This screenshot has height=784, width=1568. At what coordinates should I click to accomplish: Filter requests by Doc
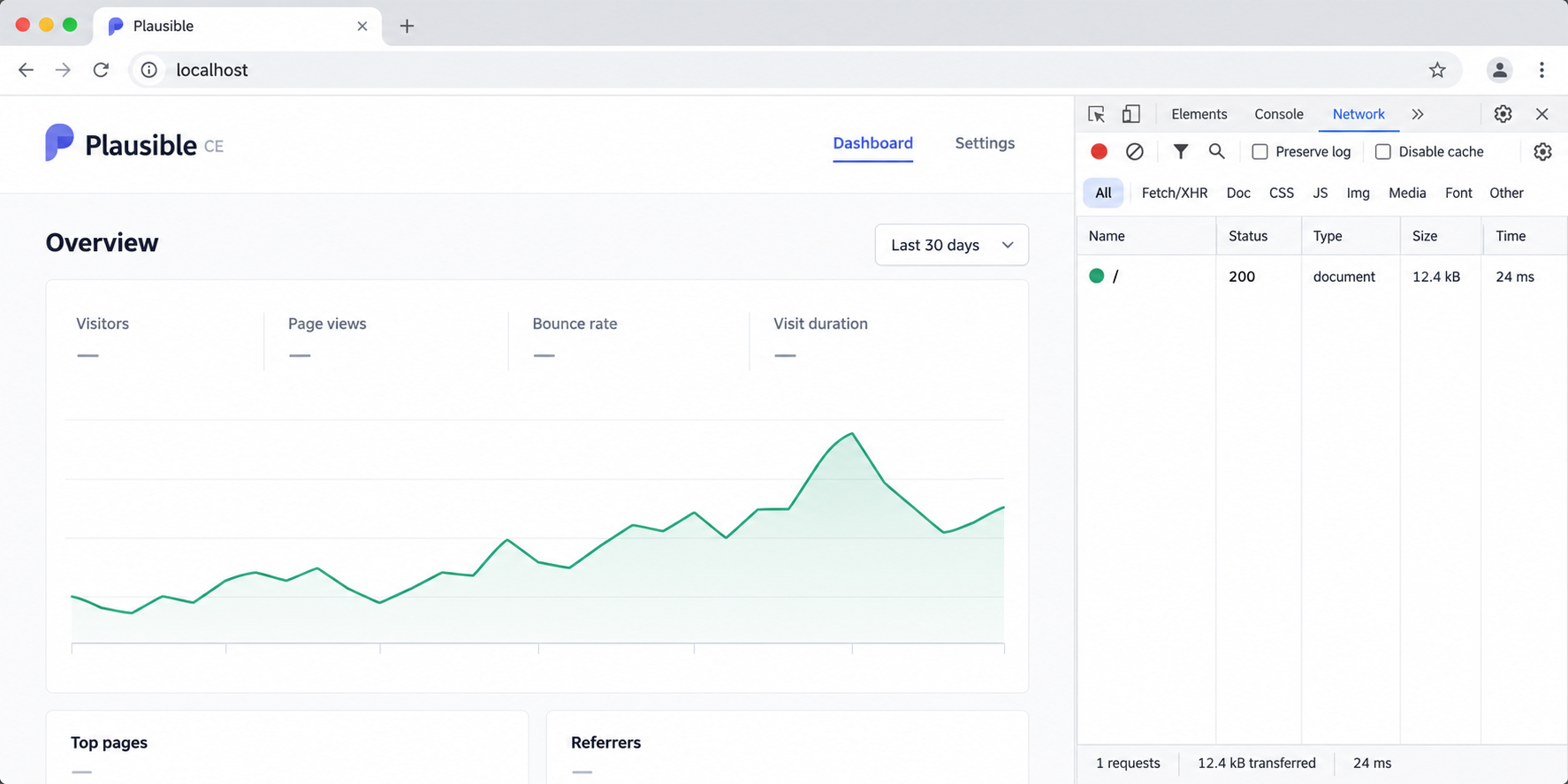point(1238,193)
